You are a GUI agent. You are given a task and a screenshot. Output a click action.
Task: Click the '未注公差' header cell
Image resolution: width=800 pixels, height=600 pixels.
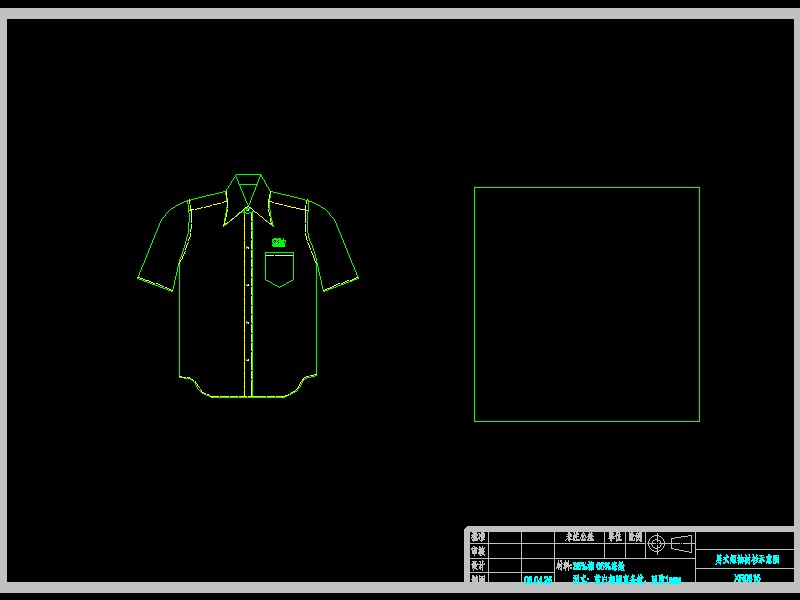580,537
